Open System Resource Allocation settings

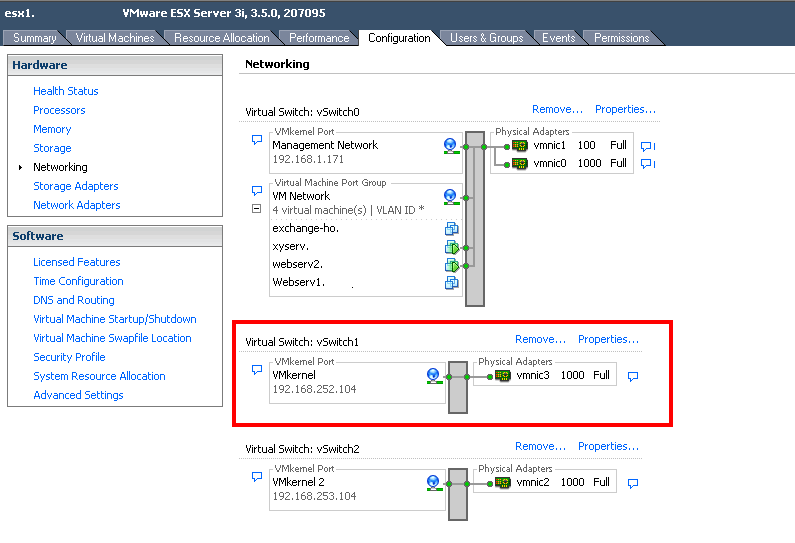coord(99,376)
